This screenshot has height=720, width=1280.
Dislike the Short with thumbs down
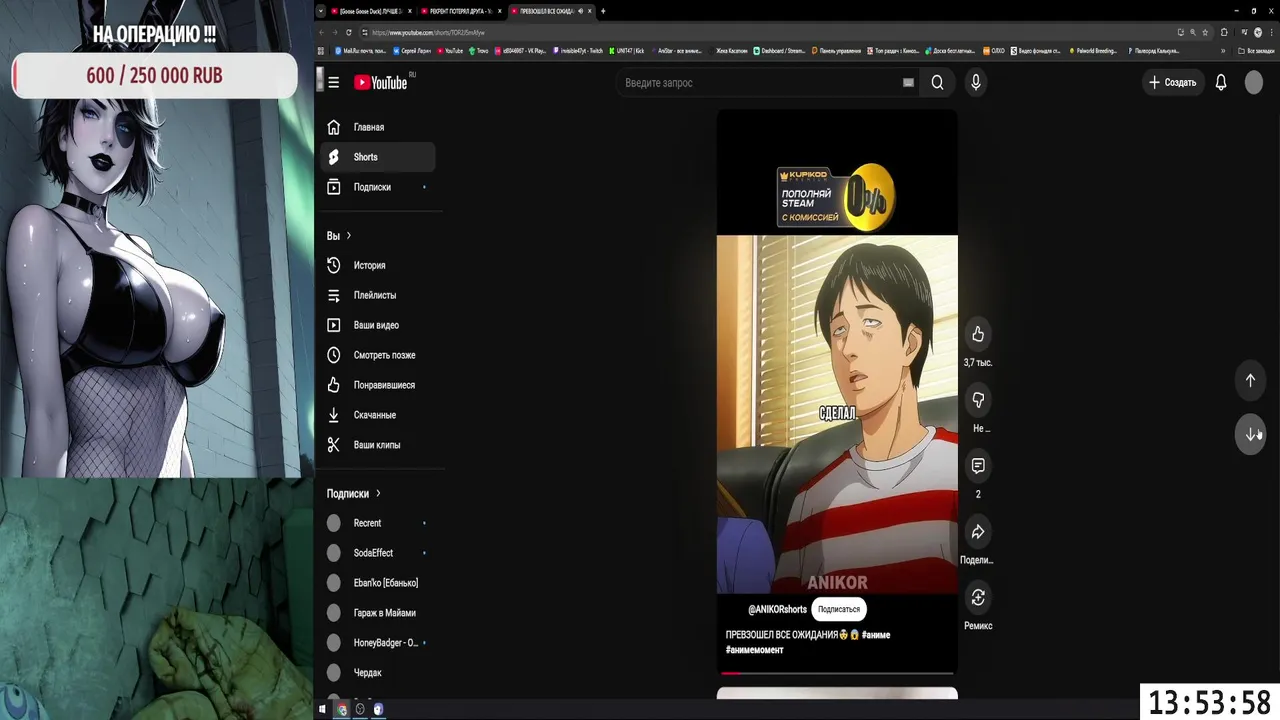click(978, 400)
